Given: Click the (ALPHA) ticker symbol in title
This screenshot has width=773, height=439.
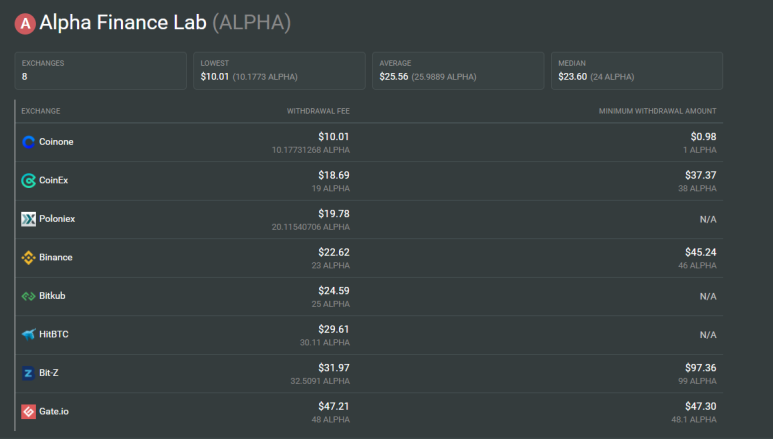Looking at the screenshot, I should click(251, 23).
